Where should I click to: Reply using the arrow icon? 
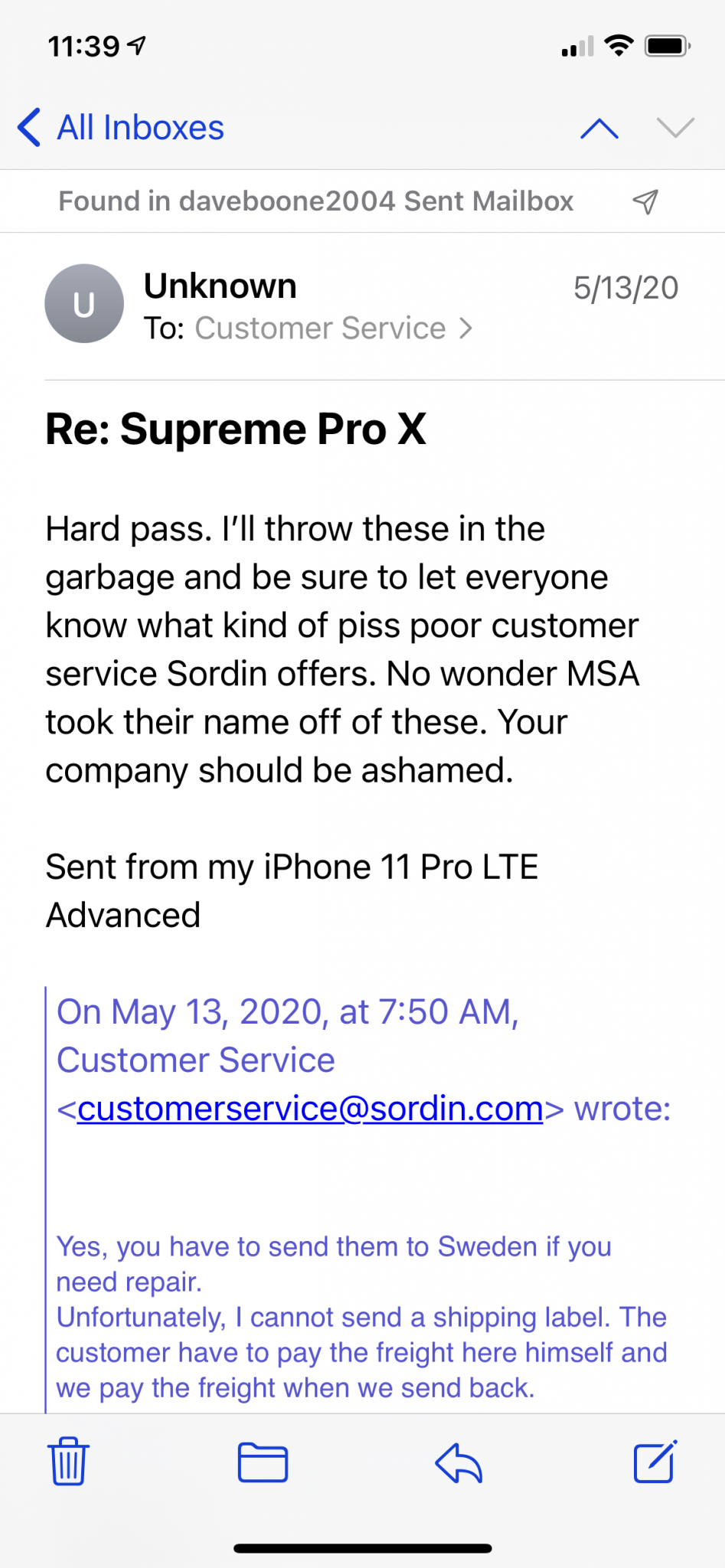point(458,1462)
